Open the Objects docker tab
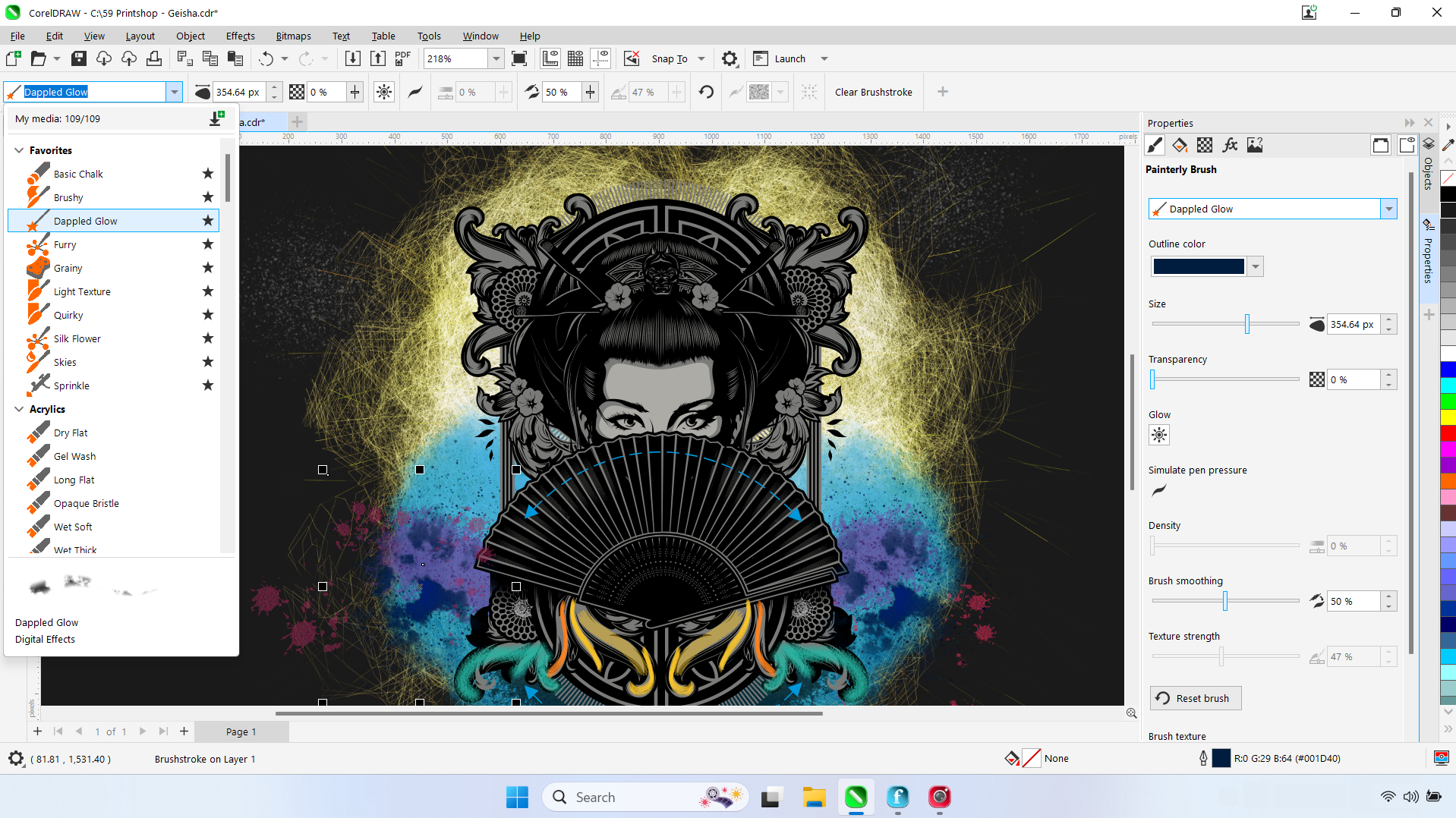 tap(1428, 165)
